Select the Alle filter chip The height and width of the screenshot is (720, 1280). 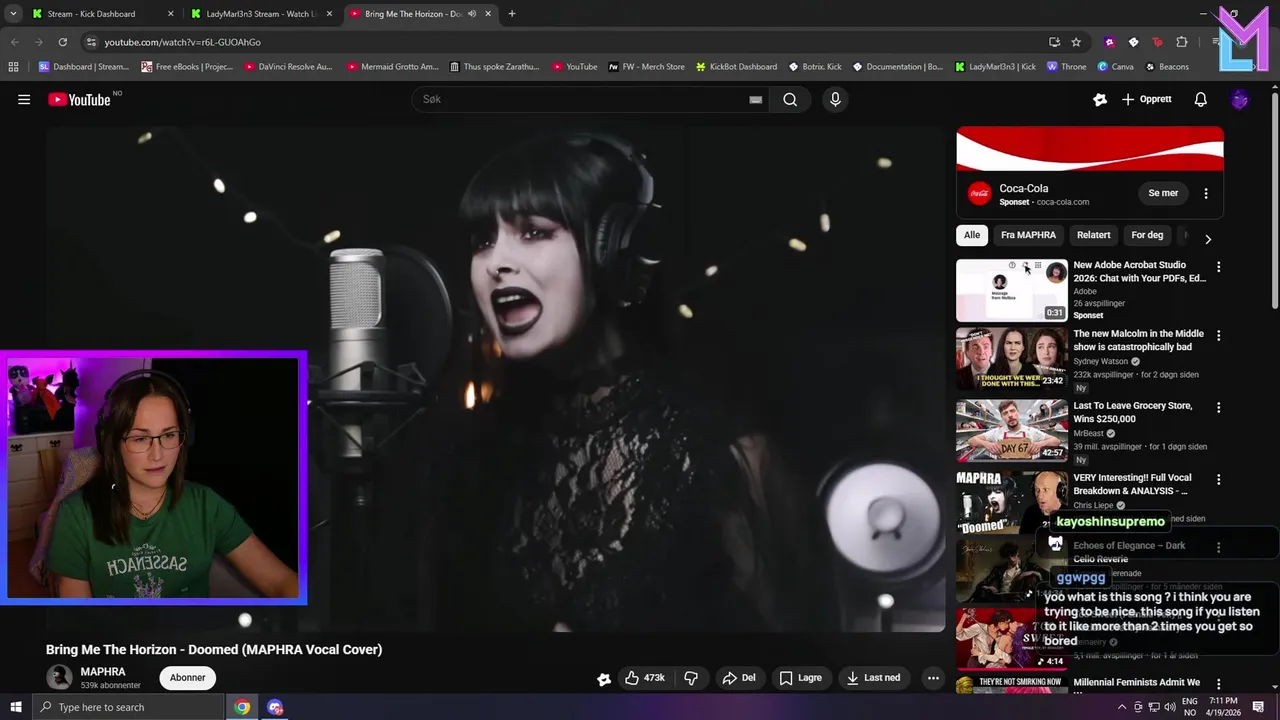tap(972, 235)
